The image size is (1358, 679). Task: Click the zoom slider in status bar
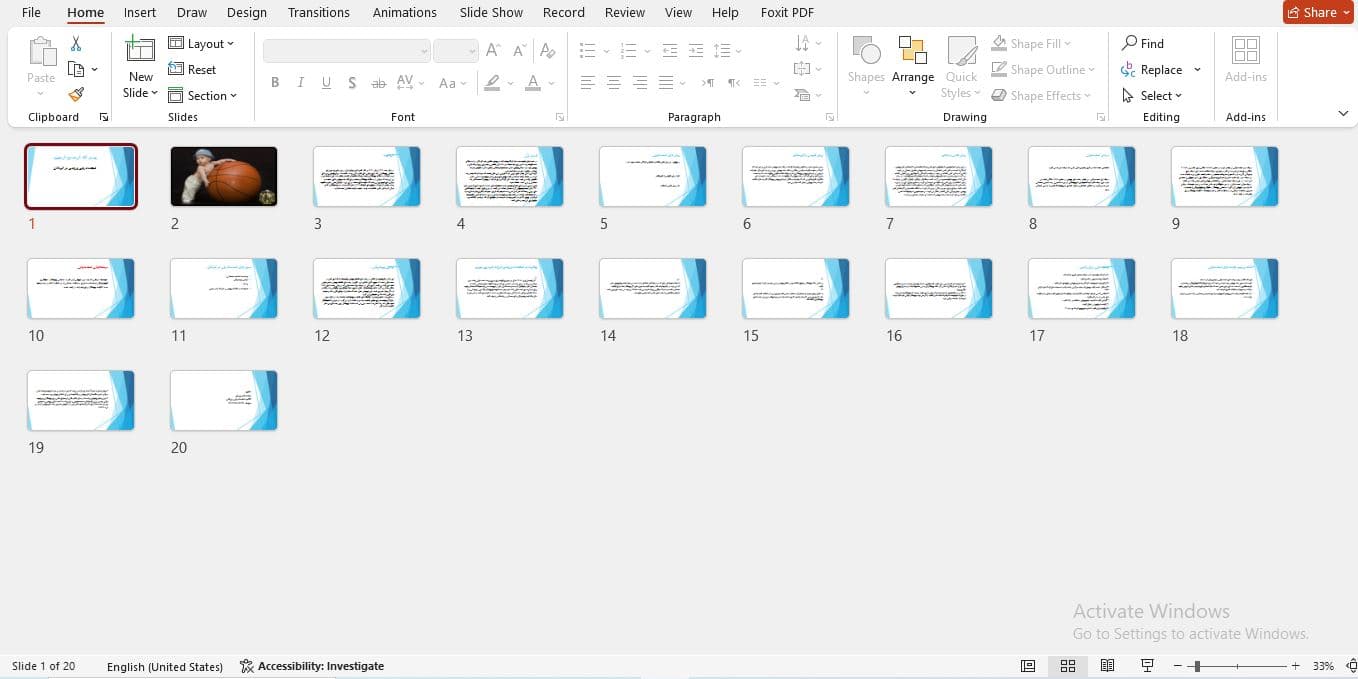click(1237, 666)
